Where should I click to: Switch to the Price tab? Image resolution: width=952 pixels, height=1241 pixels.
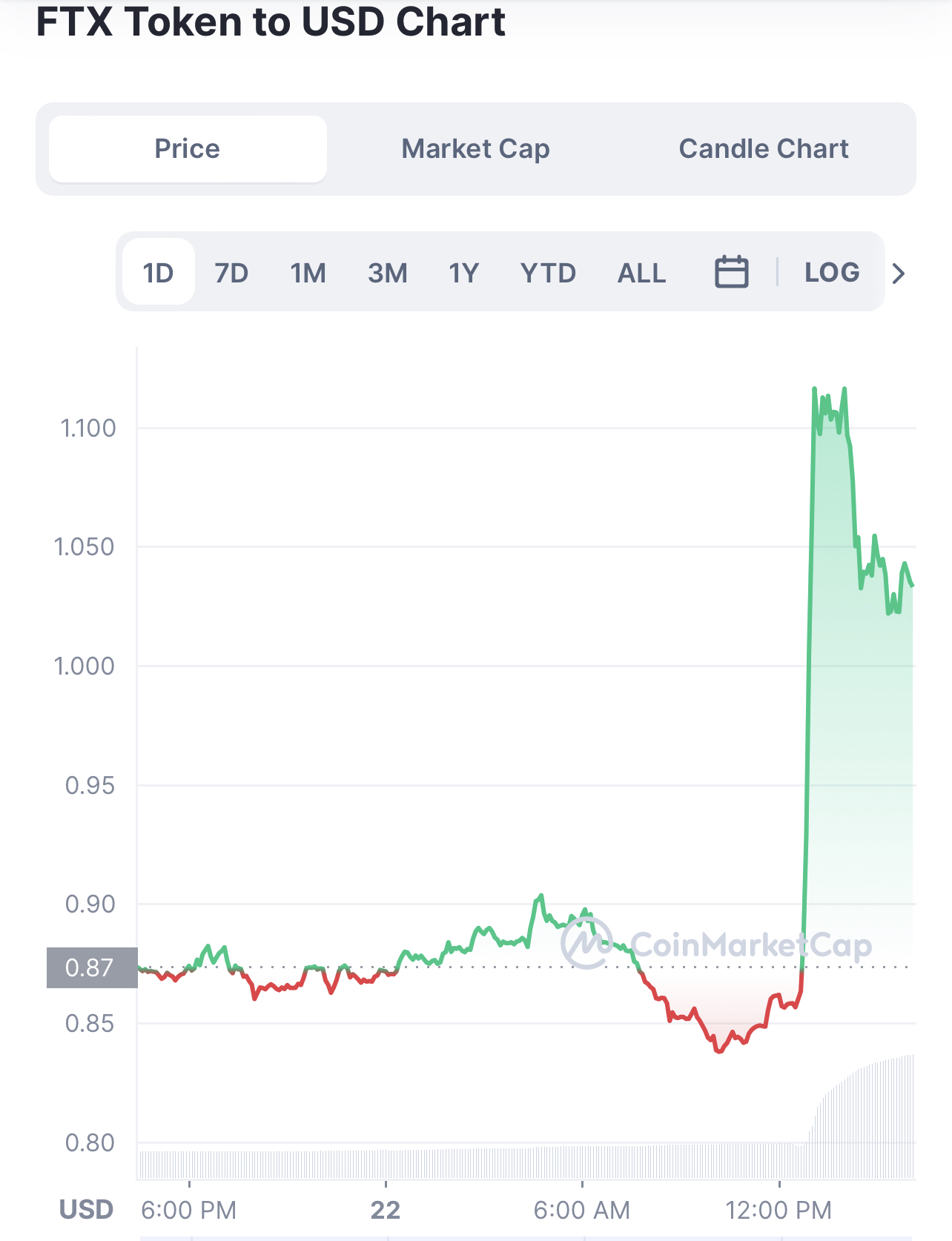pyautogui.click(x=188, y=149)
